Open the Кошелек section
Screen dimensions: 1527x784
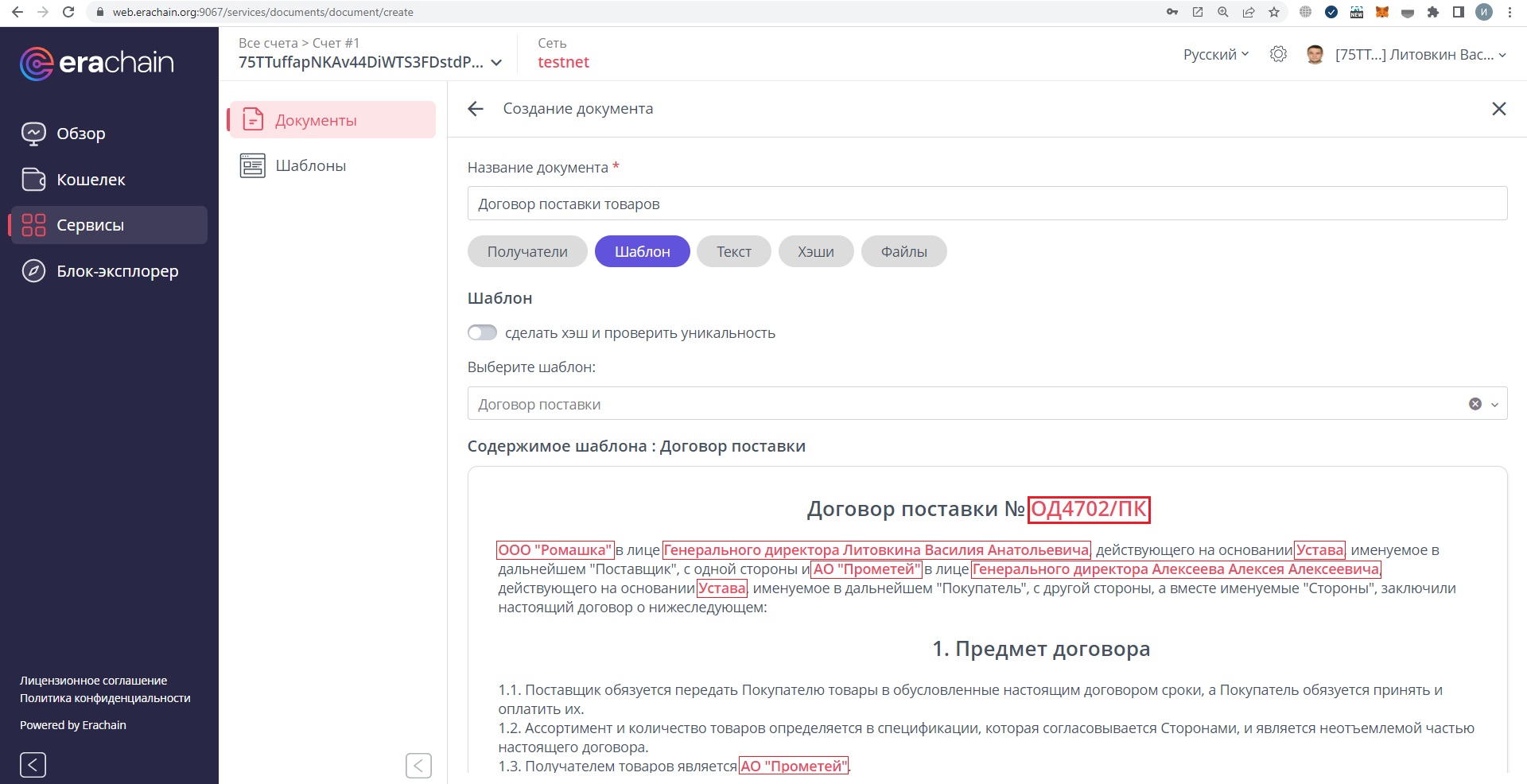90,180
